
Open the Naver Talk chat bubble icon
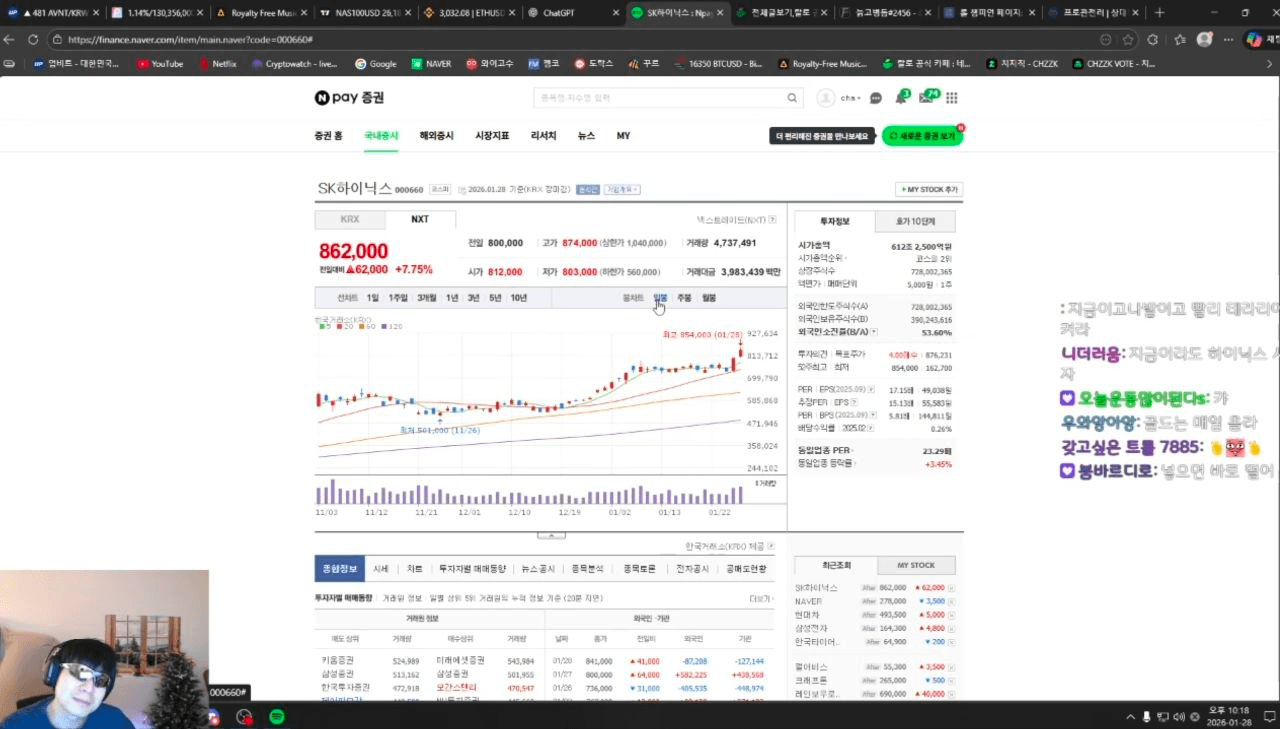(x=875, y=97)
